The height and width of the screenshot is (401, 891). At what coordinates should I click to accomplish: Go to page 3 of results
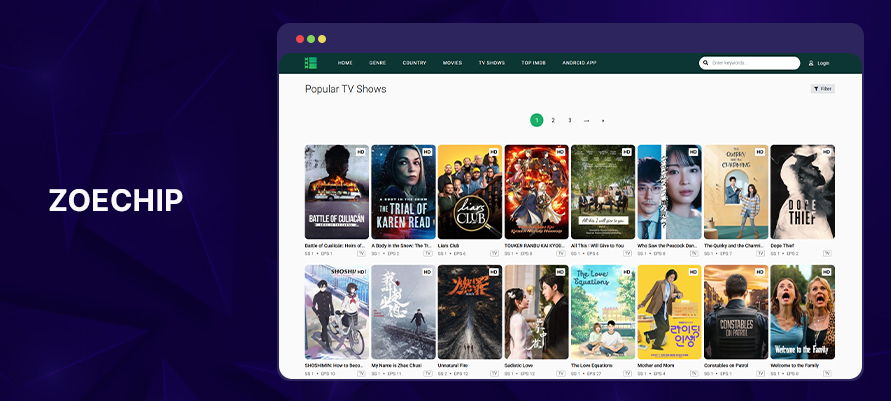point(569,120)
